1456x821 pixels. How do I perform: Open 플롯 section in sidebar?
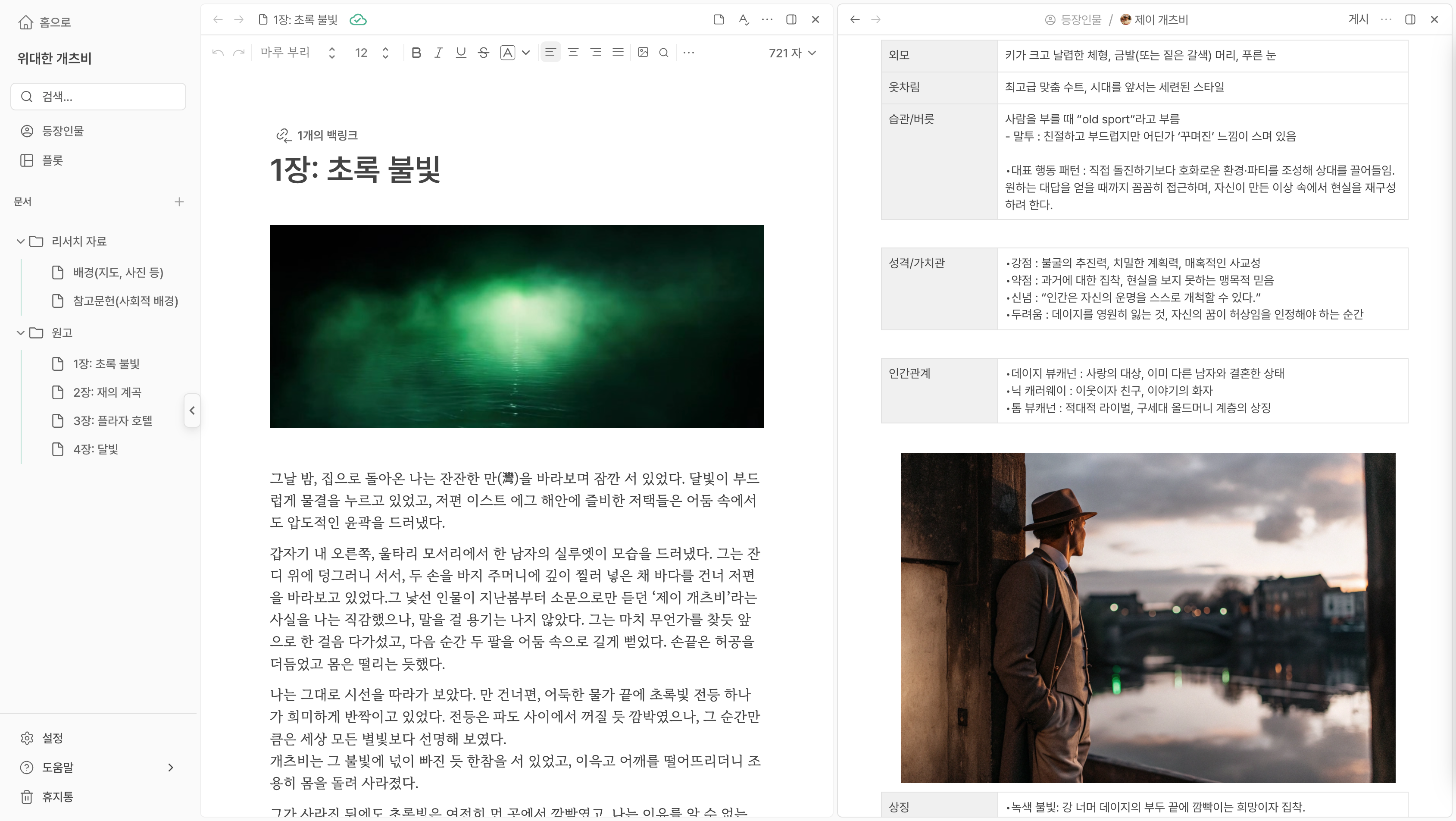[x=42, y=160]
